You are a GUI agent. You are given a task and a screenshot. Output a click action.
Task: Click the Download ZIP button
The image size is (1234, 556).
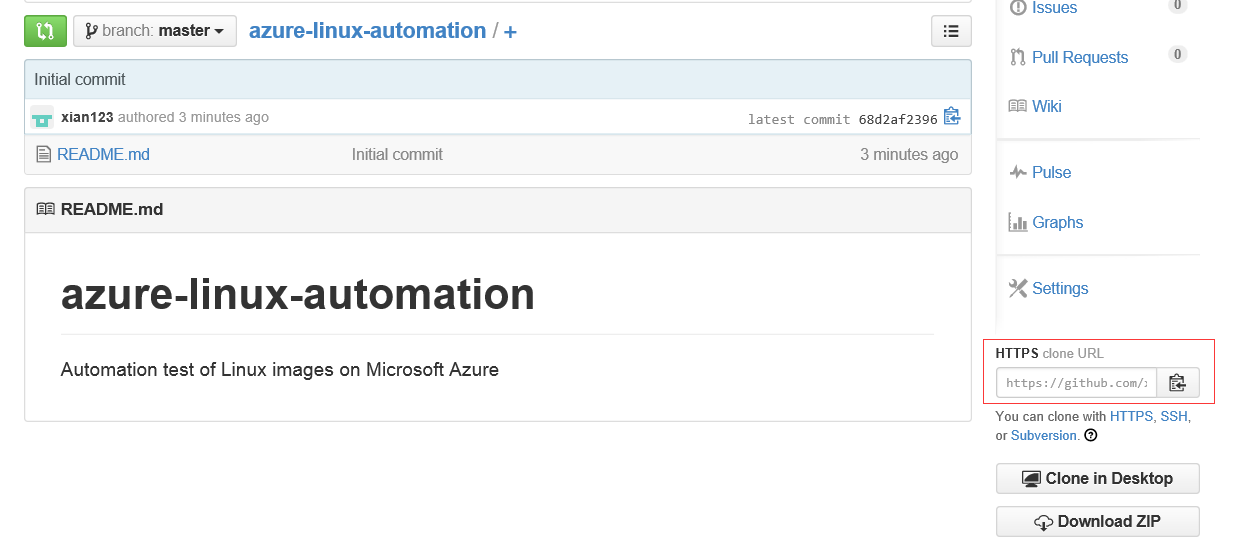tap(1097, 521)
